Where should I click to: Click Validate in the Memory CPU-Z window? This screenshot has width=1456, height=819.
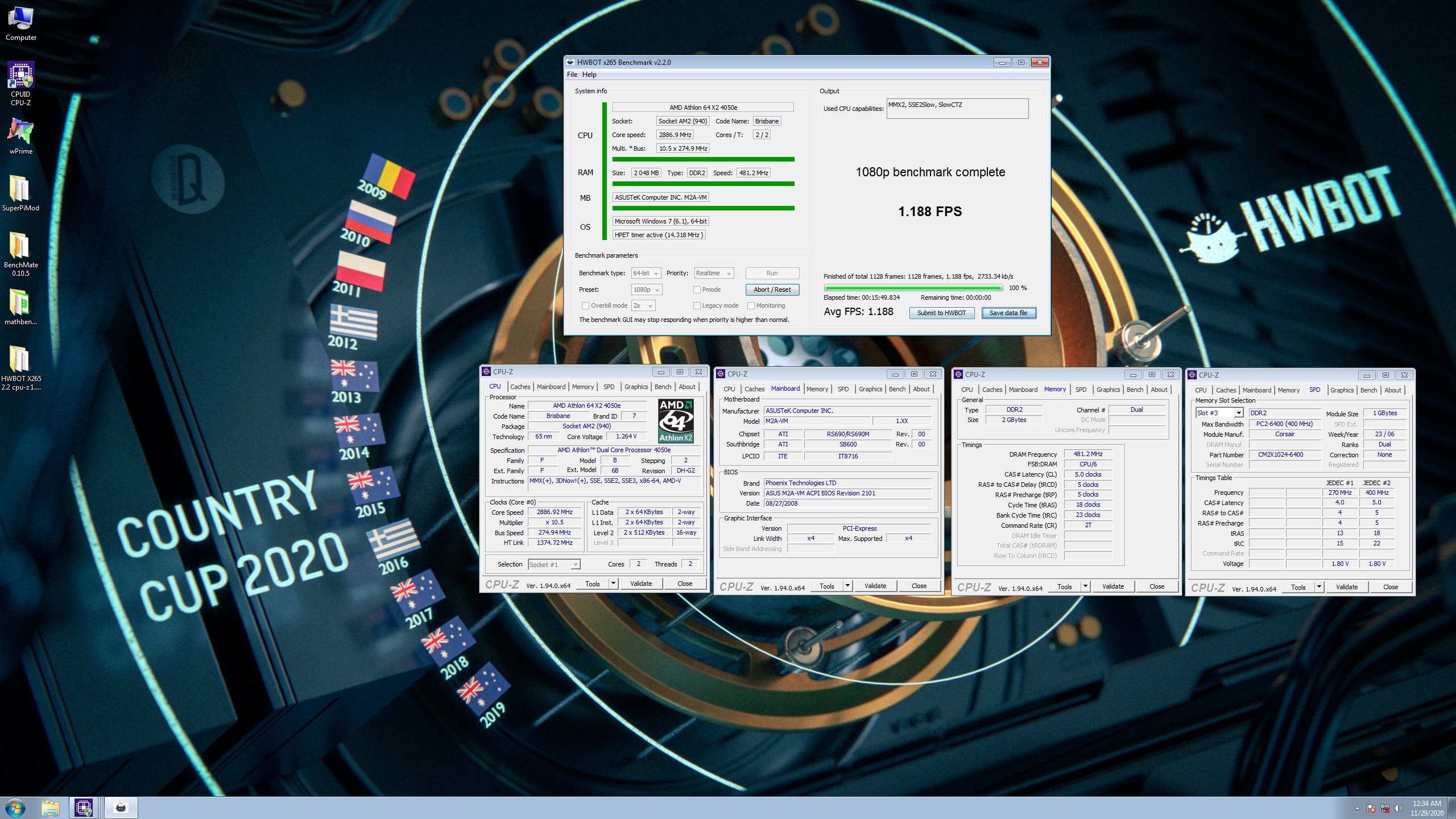[1113, 586]
